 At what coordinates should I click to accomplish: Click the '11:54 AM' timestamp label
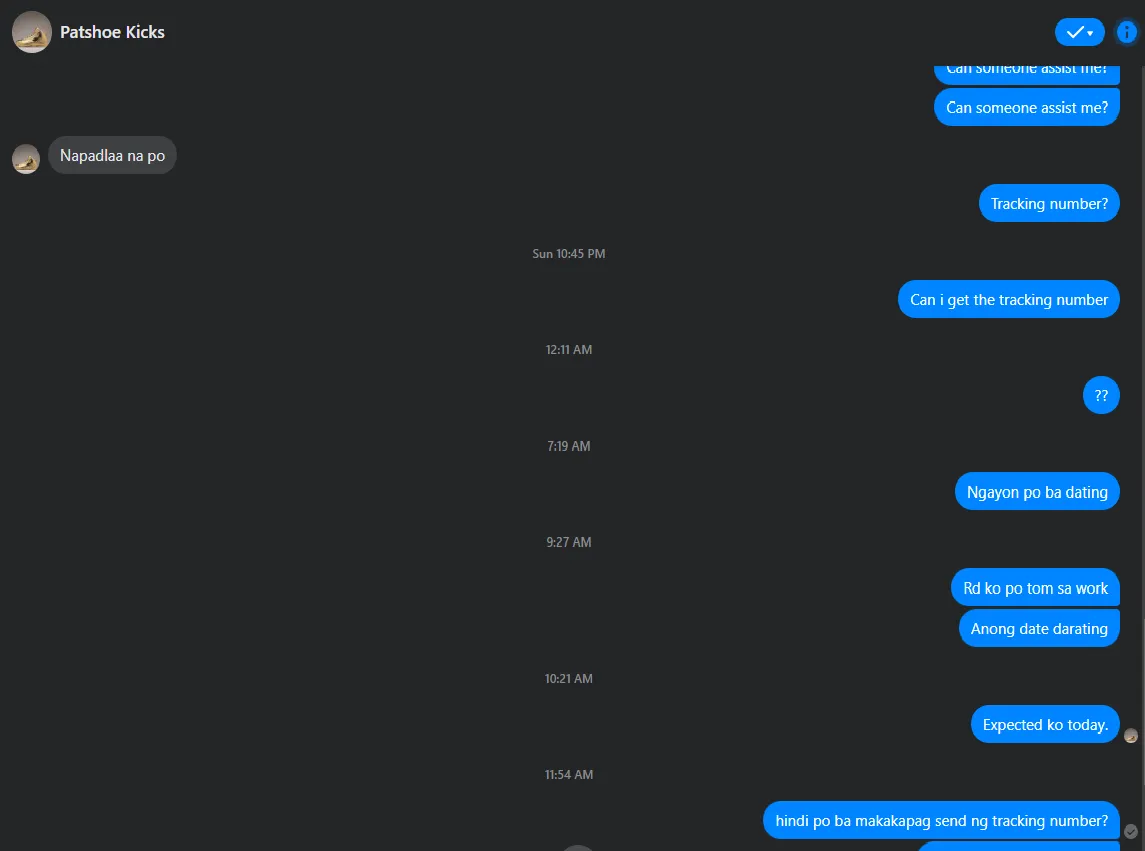[x=569, y=774]
